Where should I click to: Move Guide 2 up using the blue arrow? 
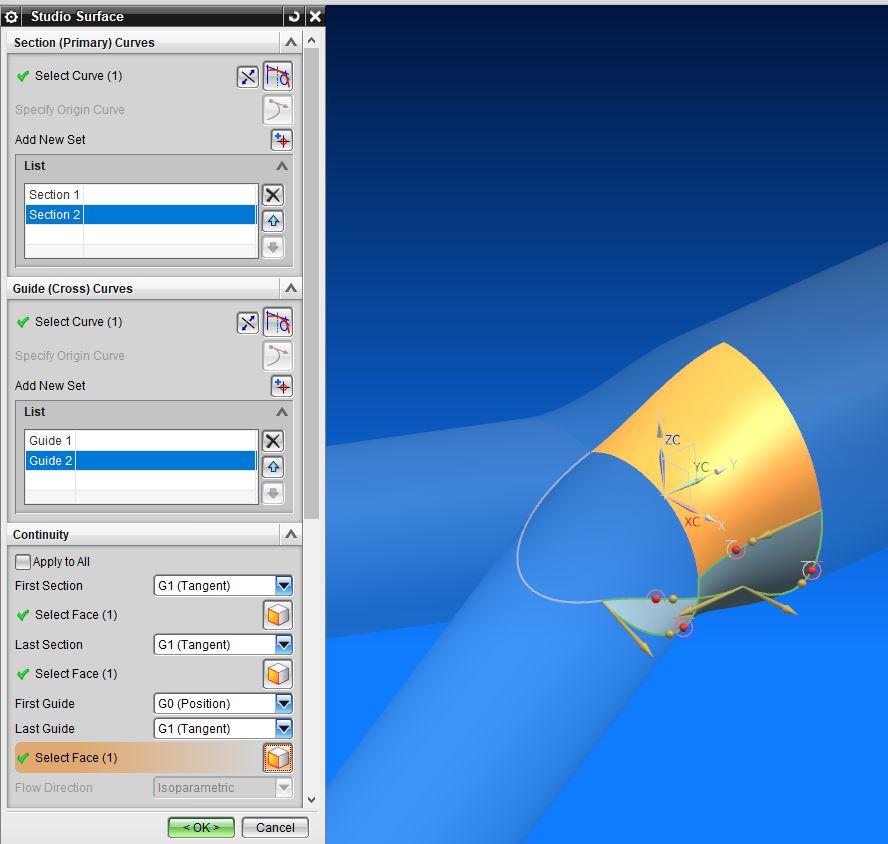point(272,466)
